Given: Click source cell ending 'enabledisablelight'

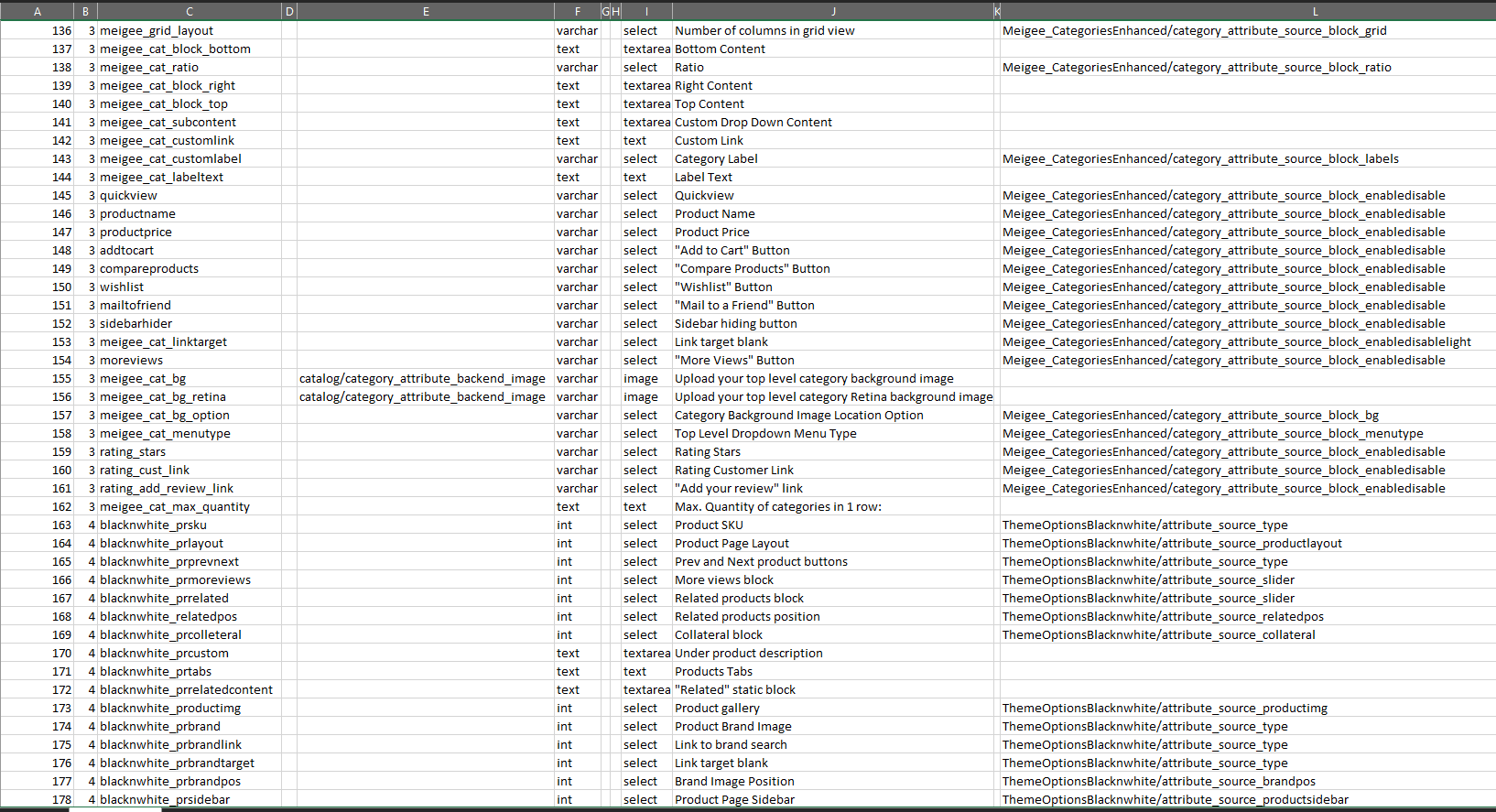Looking at the screenshot, I should coord(1248,341).
